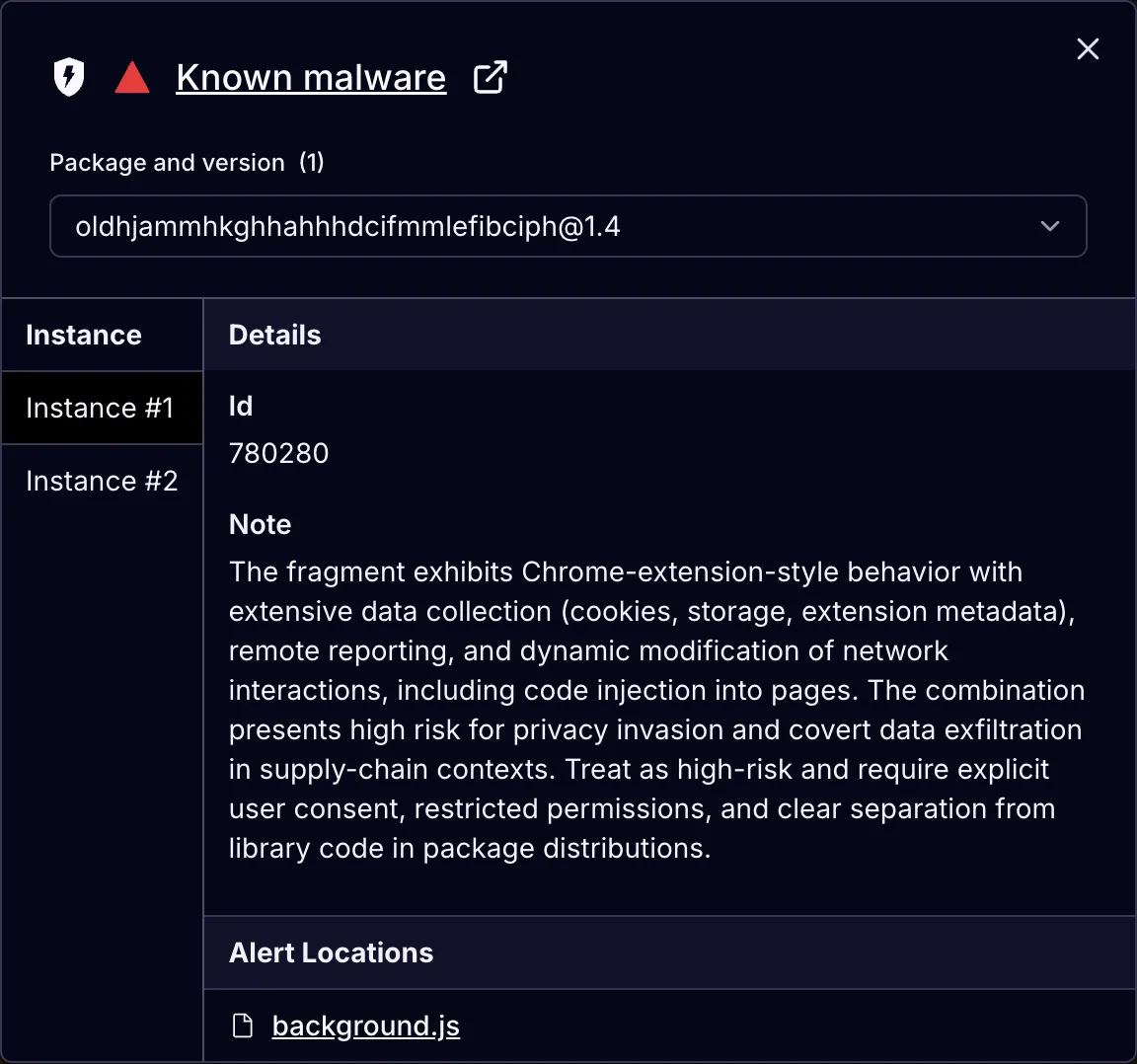Click the Package and version label
The image size is (1137, 1064).
168,163
